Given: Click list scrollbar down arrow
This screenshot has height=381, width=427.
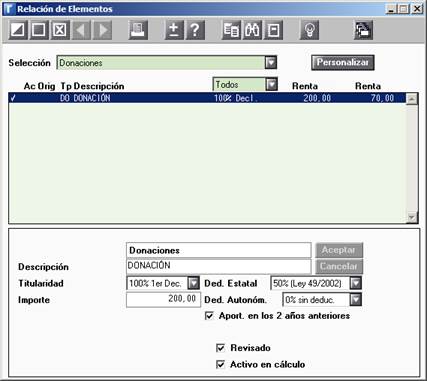Looking at the screenshot, I should click(x=412, y=217).
